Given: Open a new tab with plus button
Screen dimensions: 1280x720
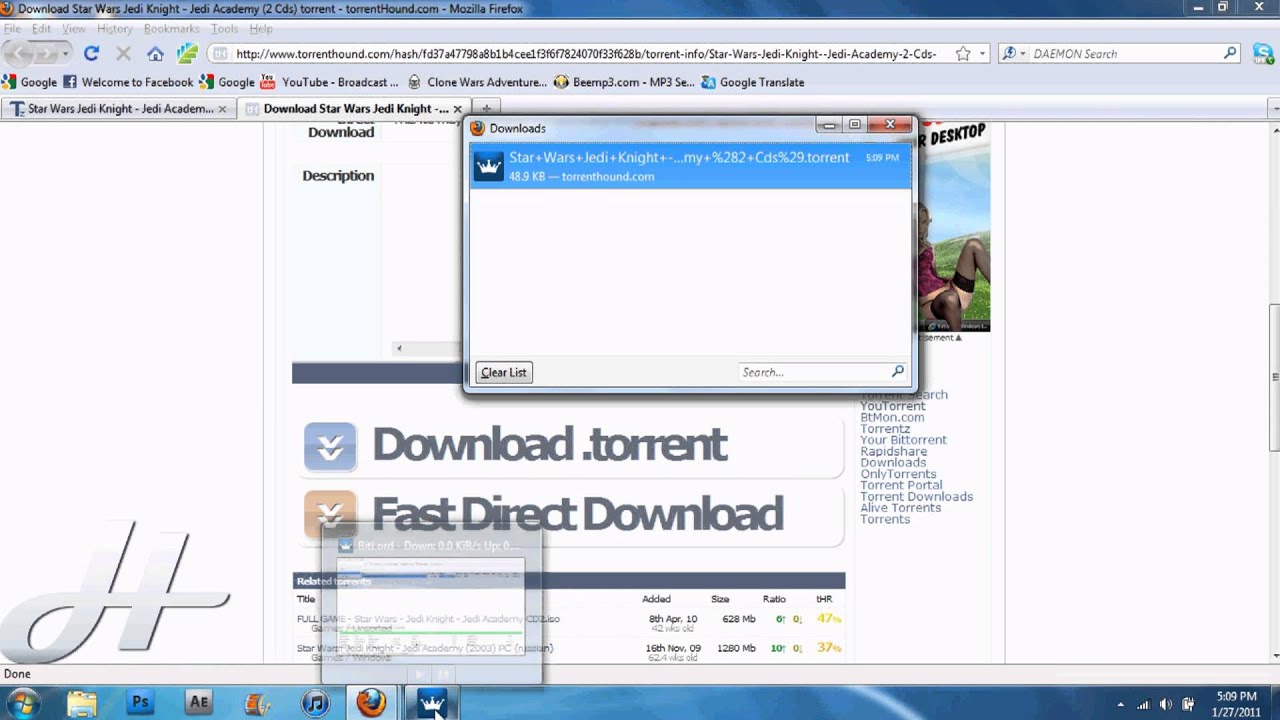Looking at the screenshot, I should click(x=487, y=108).
